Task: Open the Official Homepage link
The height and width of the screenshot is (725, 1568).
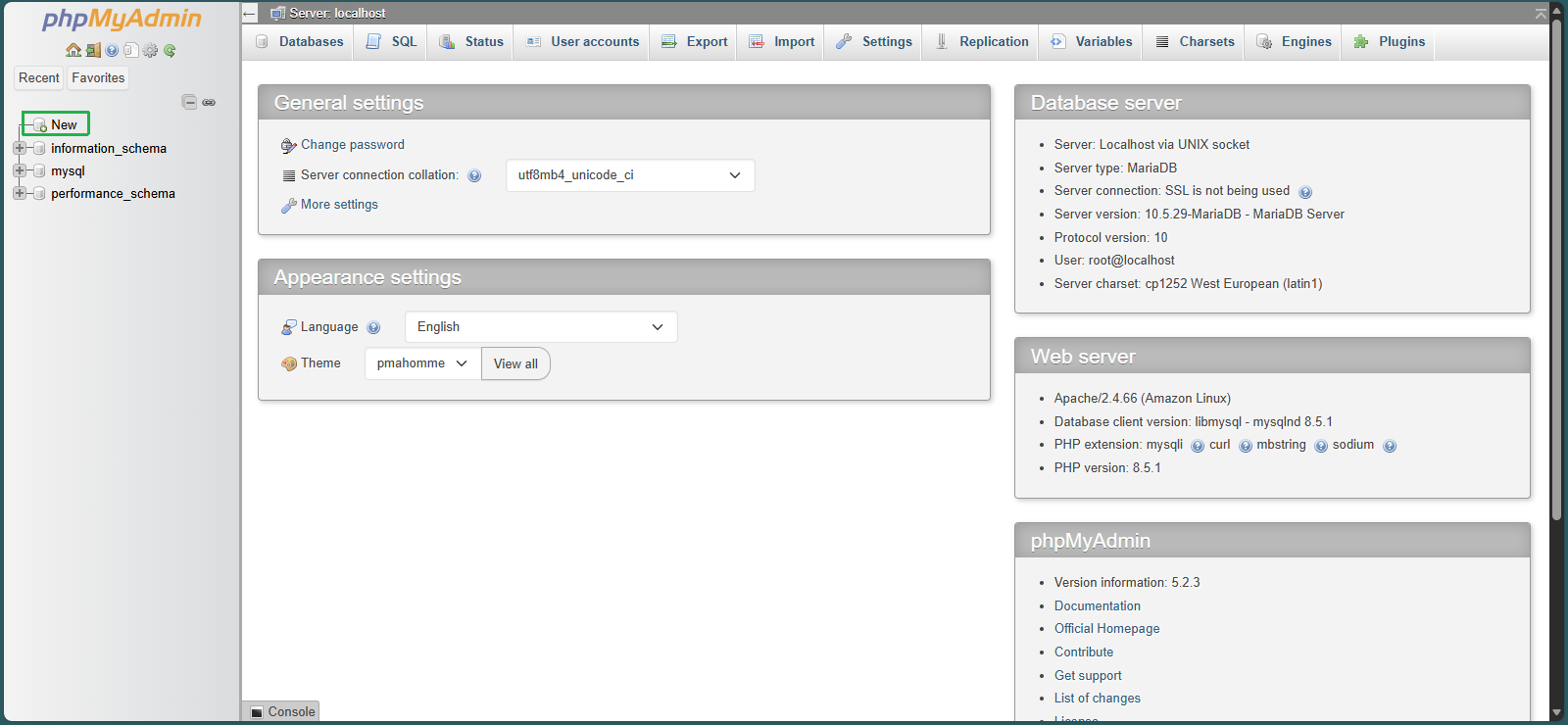Action: 1107,629
